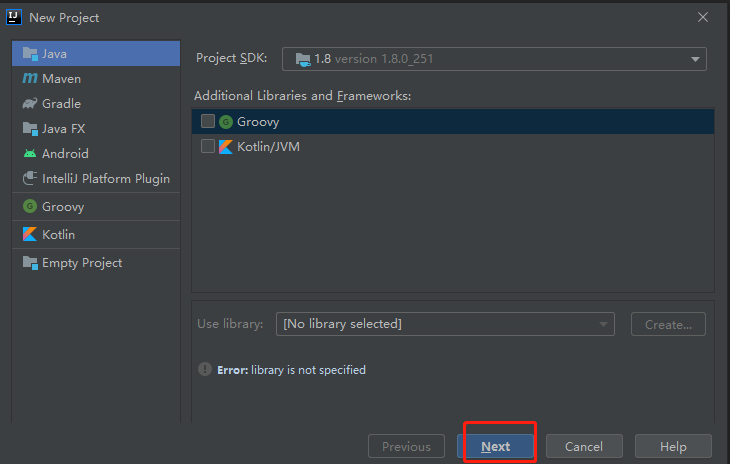Click the IntelliJ Platform Plugin icon

coord(30,178)
